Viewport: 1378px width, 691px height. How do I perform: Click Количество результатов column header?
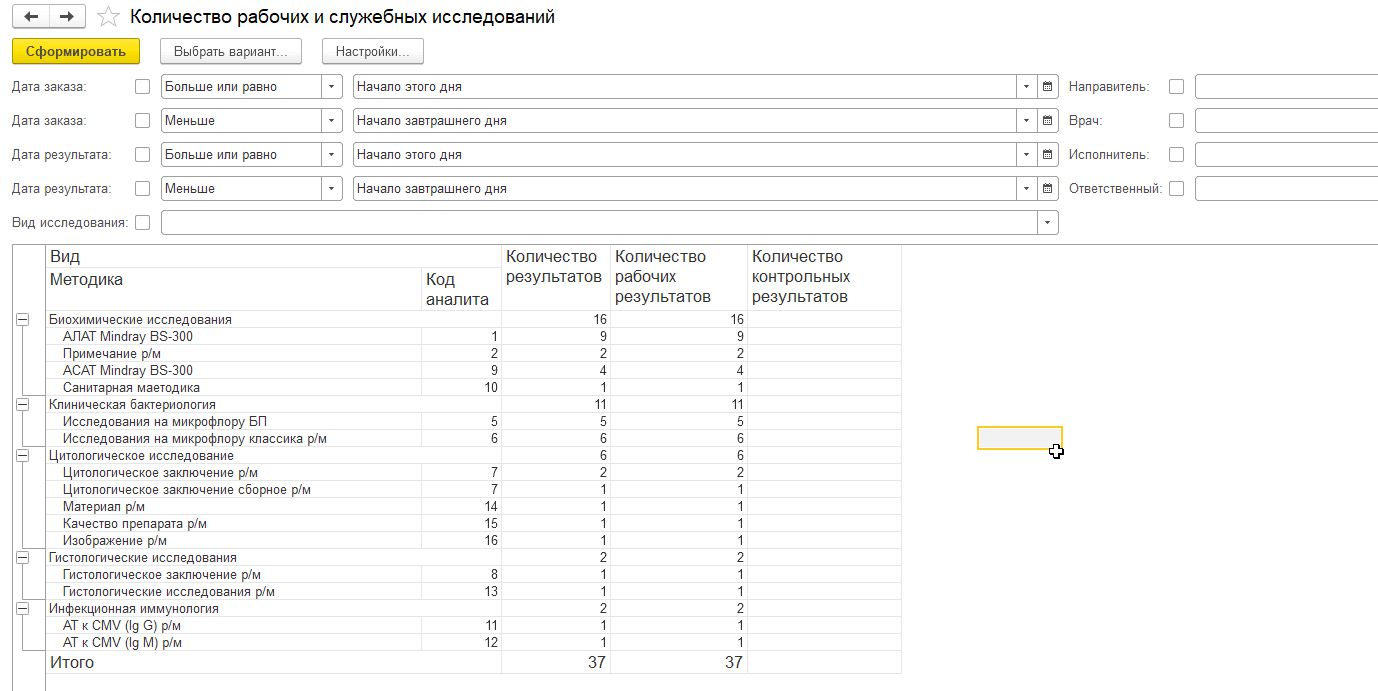pos(556,278)
